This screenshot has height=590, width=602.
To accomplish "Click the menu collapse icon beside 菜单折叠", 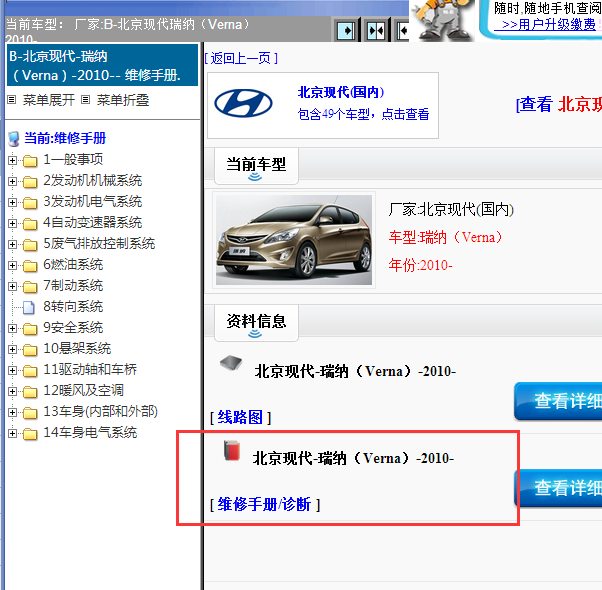I will [86, 100].
